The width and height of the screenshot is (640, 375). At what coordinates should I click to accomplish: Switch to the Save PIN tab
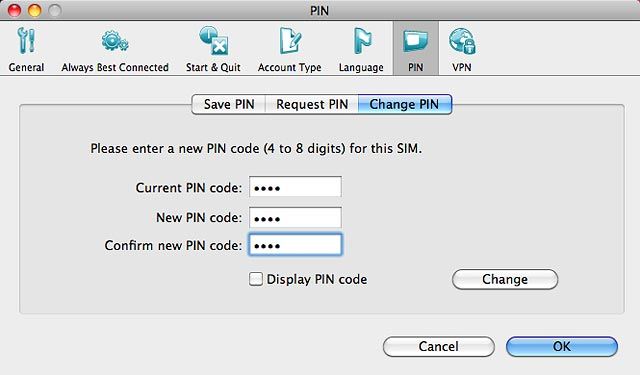tap(229, 104)
